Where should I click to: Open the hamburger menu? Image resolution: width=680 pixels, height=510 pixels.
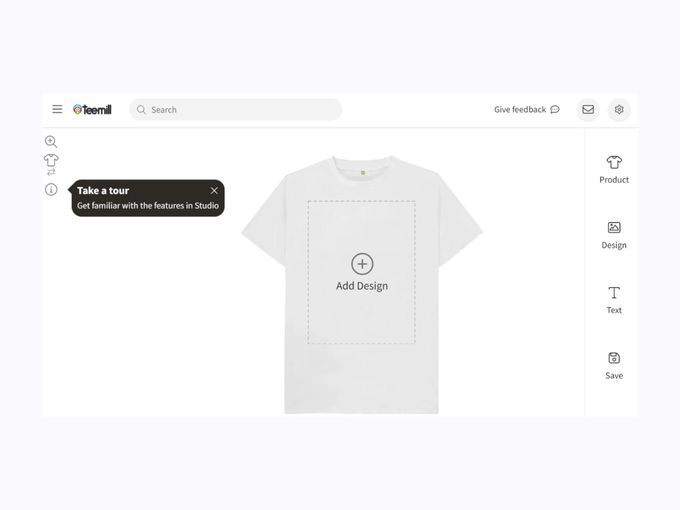coord(57,109)
